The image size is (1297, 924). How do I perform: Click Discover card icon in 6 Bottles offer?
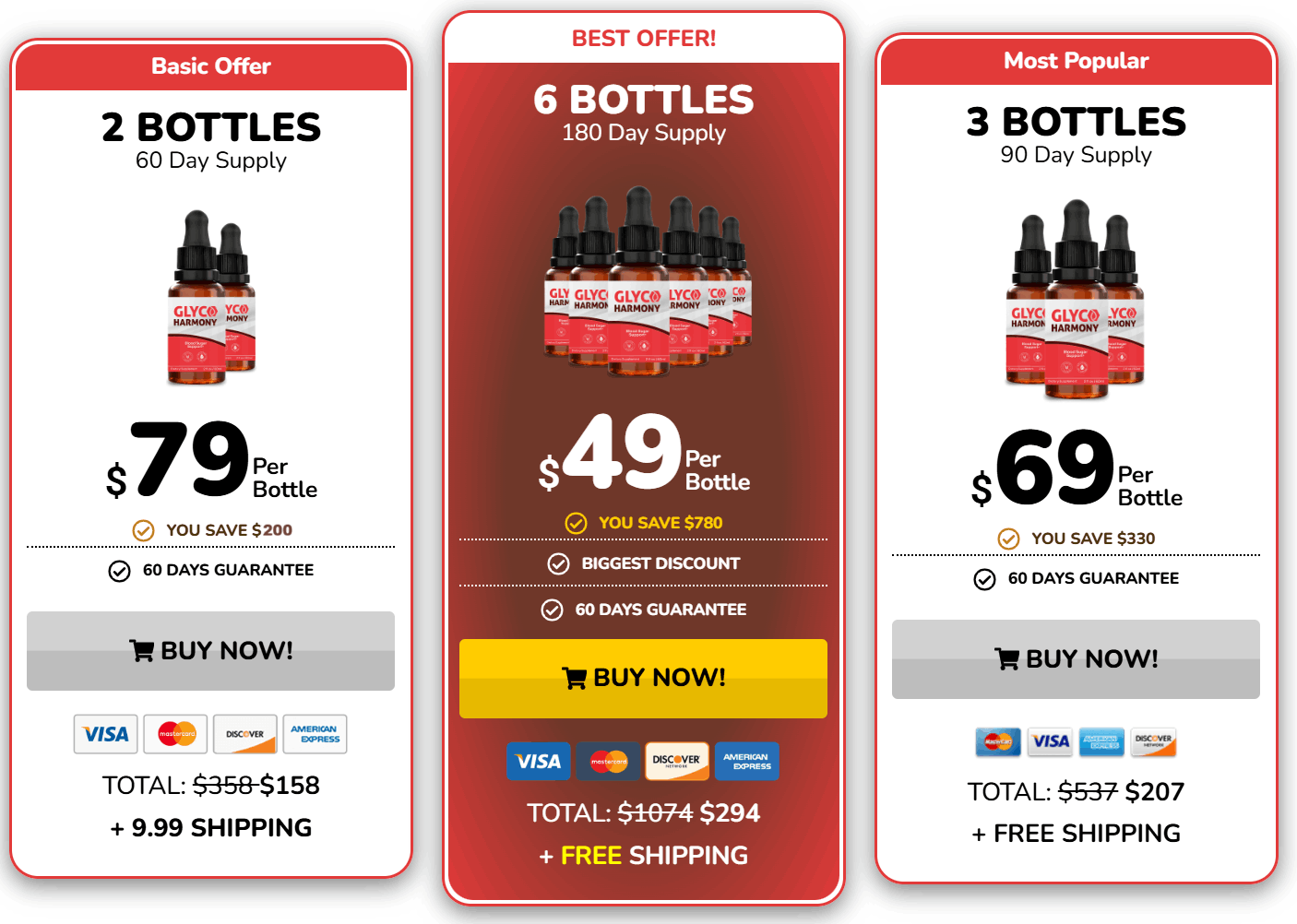point(677,761)
